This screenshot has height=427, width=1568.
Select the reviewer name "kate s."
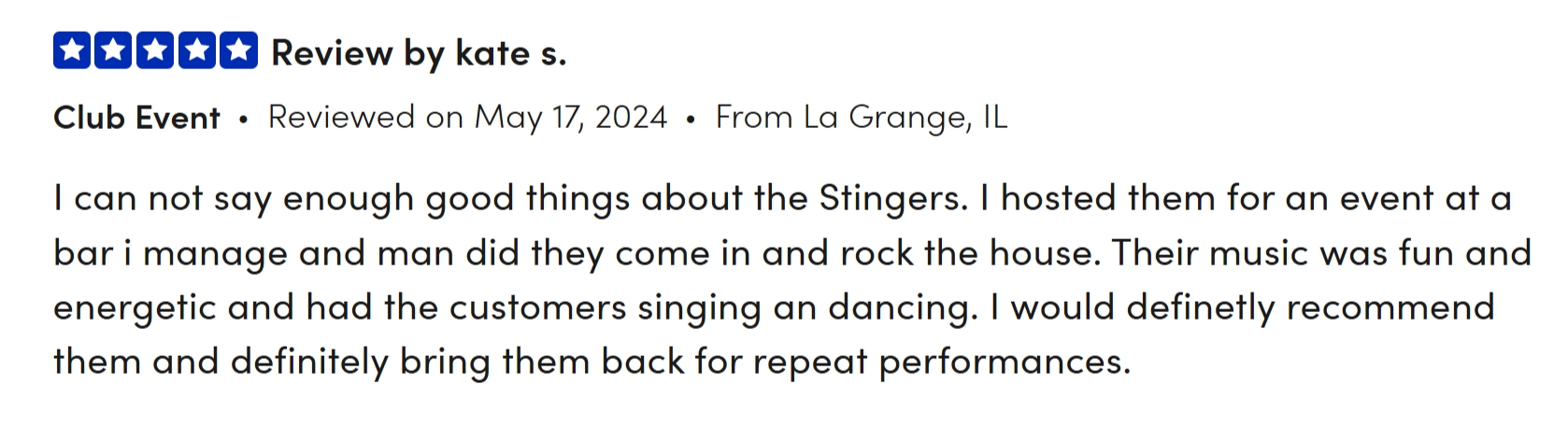510,53
